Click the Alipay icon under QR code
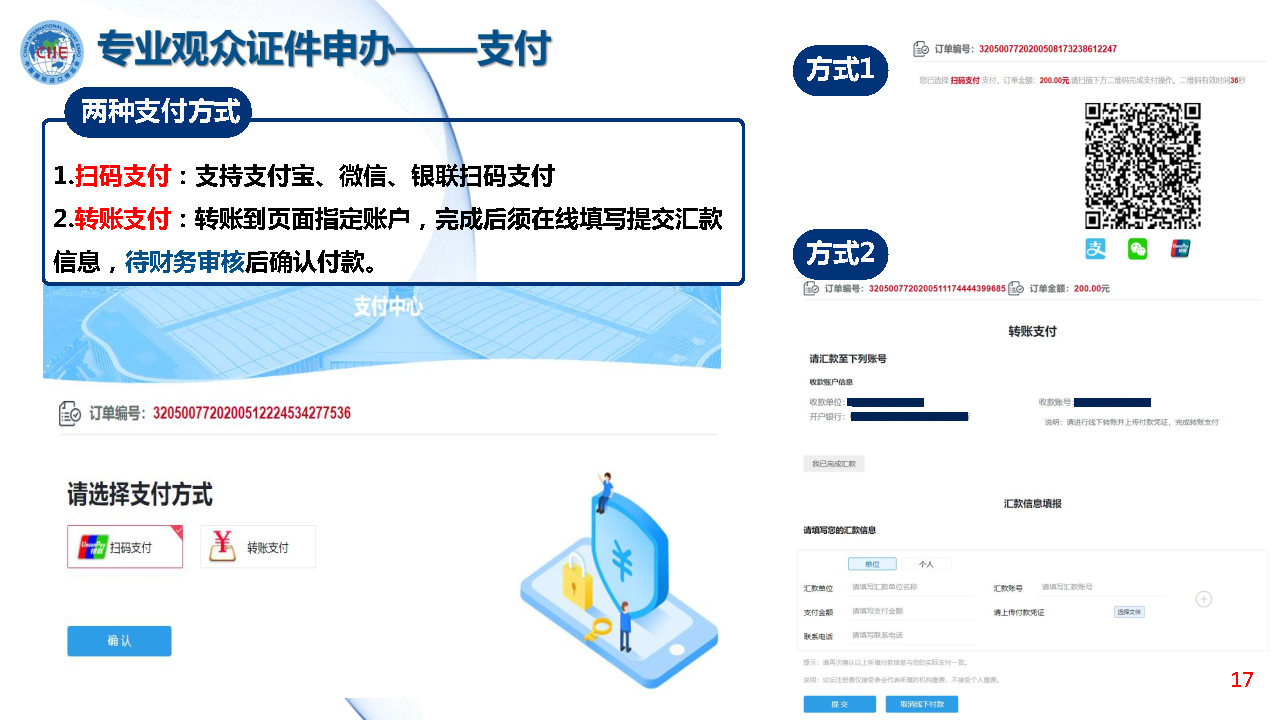 click(1097, 249)
